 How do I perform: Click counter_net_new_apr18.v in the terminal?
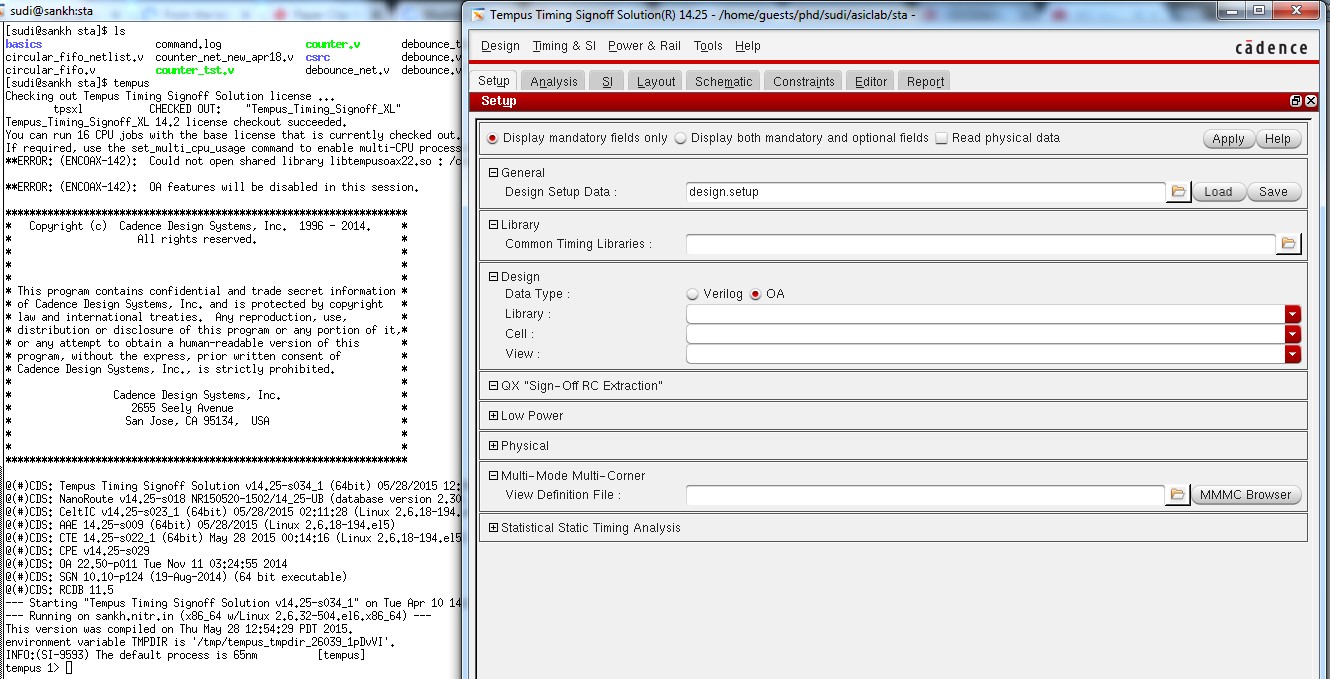(x=224, y=58)
